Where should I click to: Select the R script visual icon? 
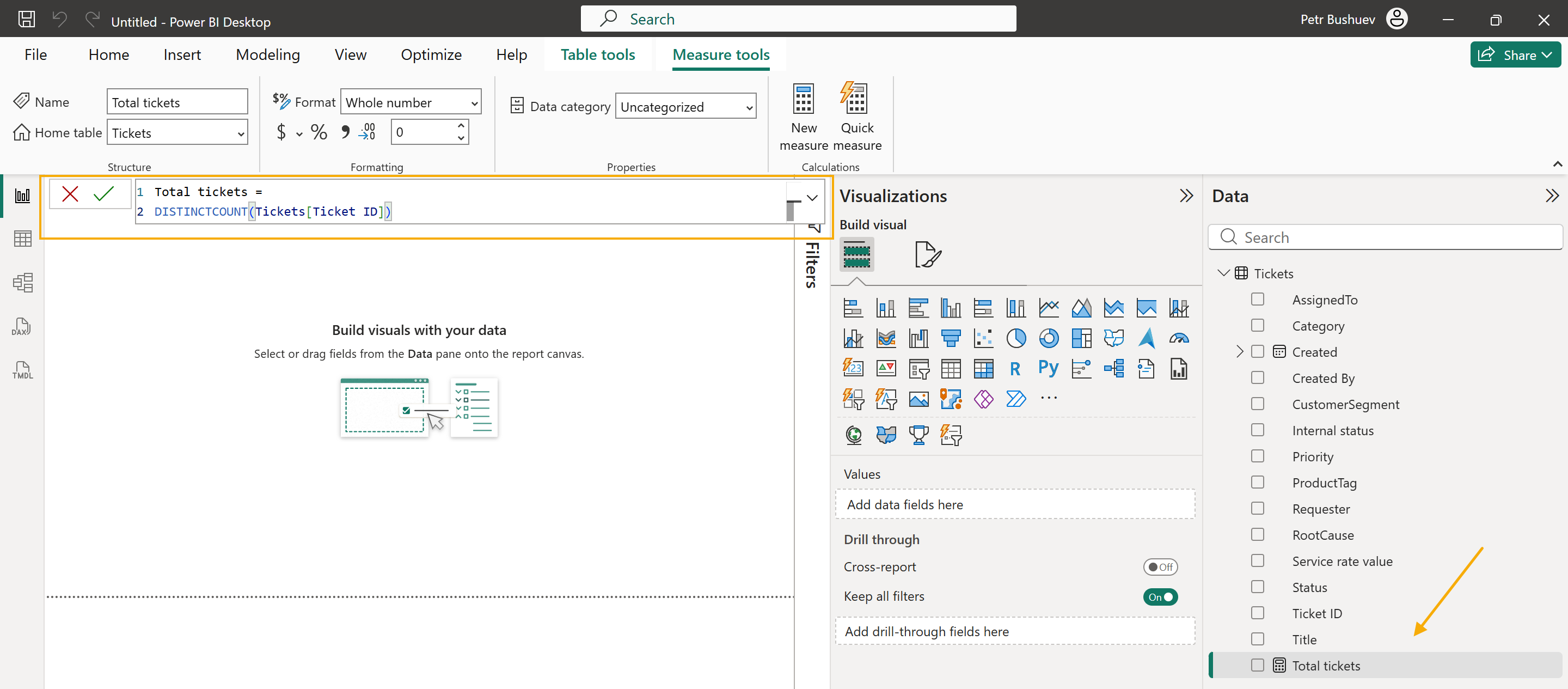(x=1015, y=368)
